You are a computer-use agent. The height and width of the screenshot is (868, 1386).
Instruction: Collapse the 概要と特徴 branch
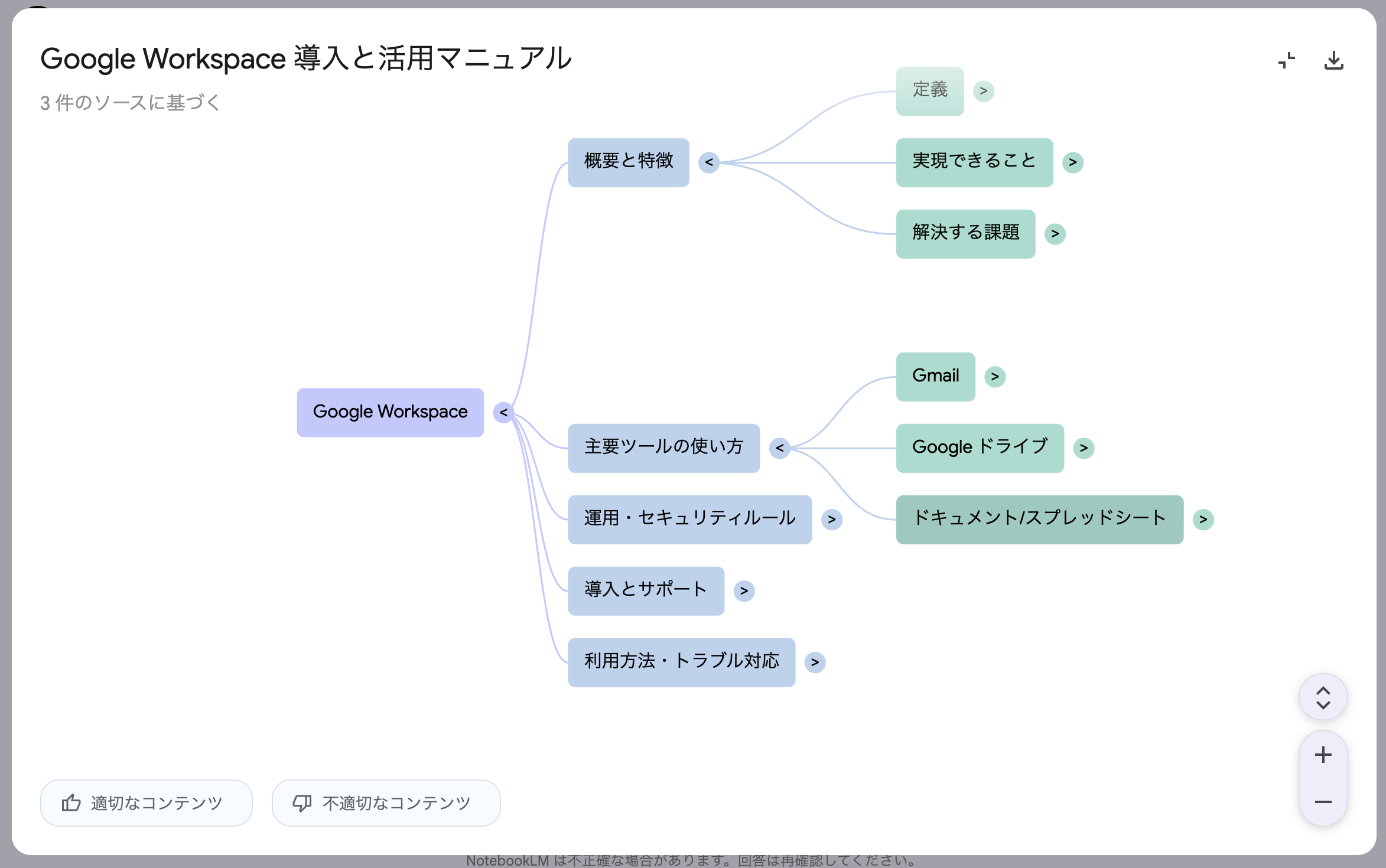[x=708, y=162]
